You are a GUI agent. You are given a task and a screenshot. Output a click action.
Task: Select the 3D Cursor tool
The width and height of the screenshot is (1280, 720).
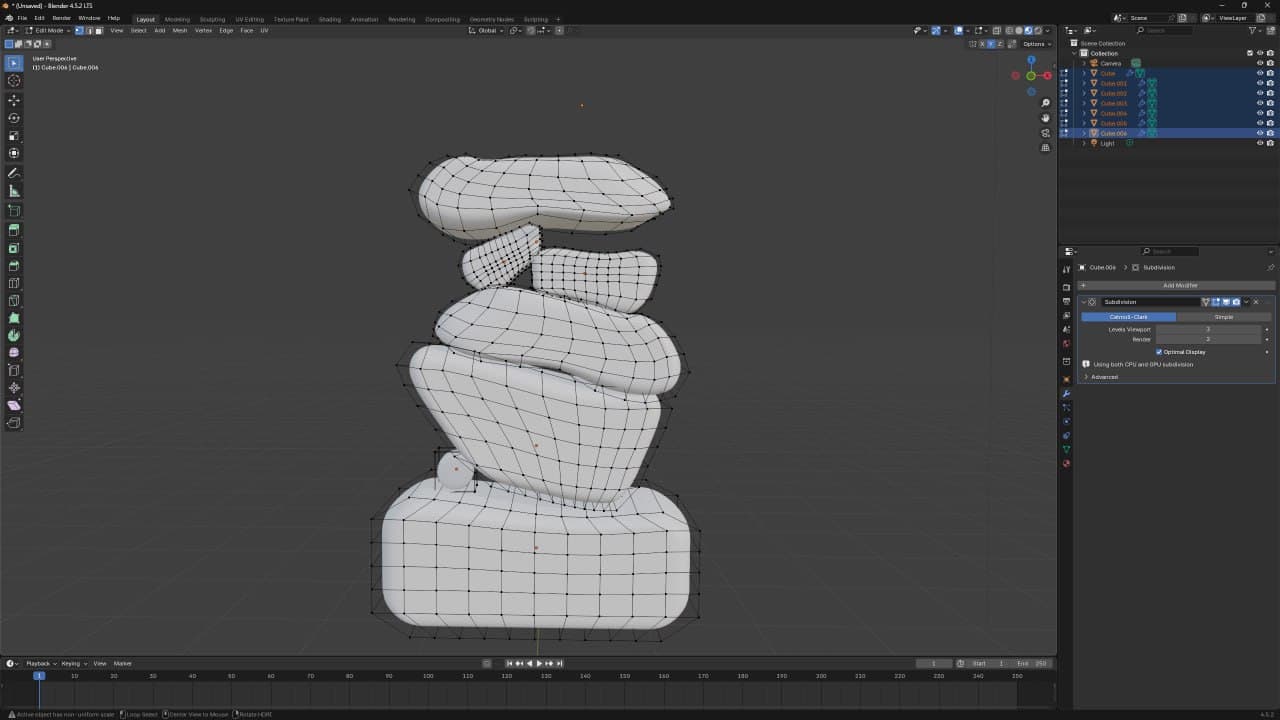click(14, 81)
